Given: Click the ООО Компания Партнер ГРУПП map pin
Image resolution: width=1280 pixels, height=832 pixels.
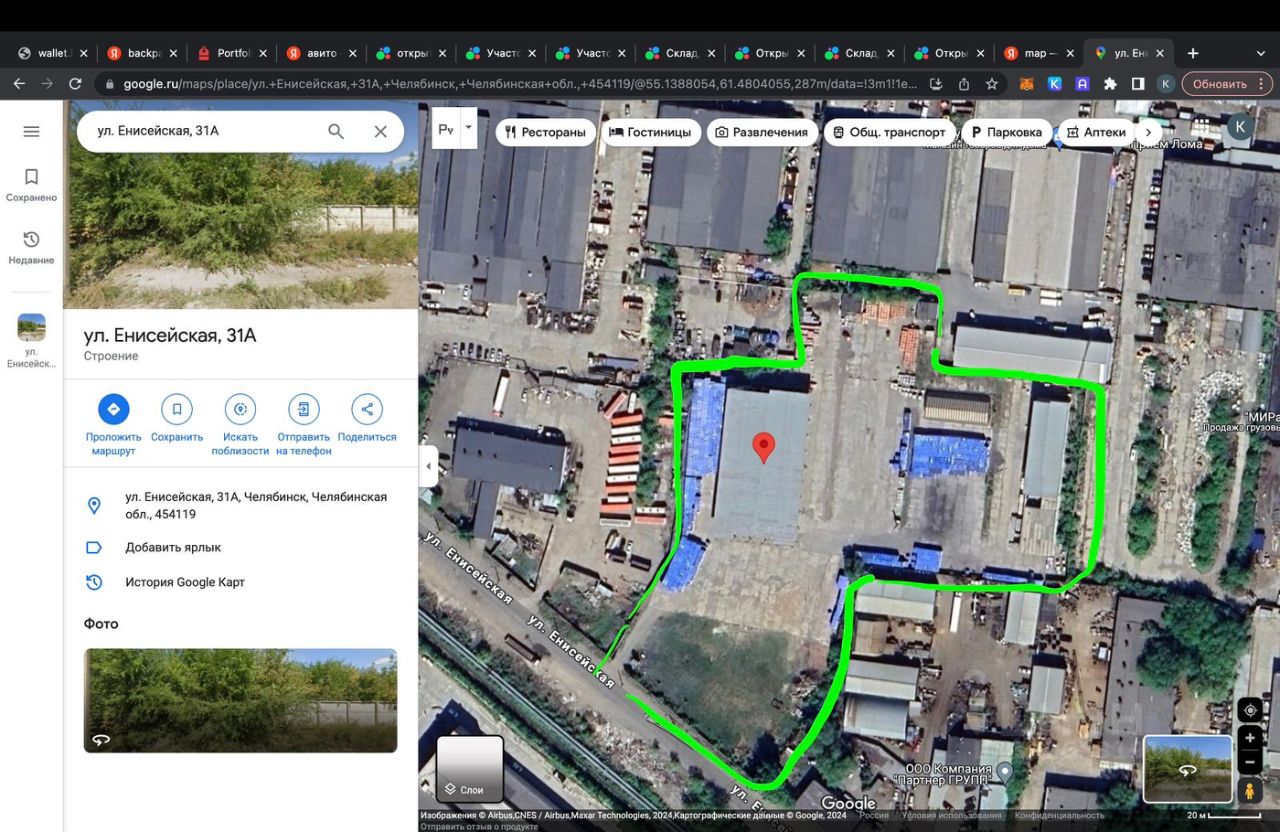Looking at the screenshot, I should coord(1005,771).
